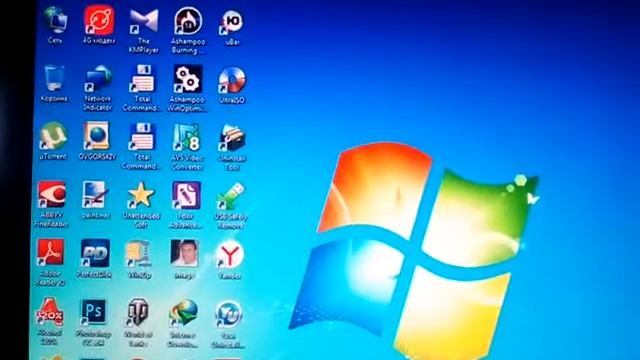Viewport: 640px width, 360px height.
Task: Launch Photoshop CC Ps shortcut
Action: [93, 313]
